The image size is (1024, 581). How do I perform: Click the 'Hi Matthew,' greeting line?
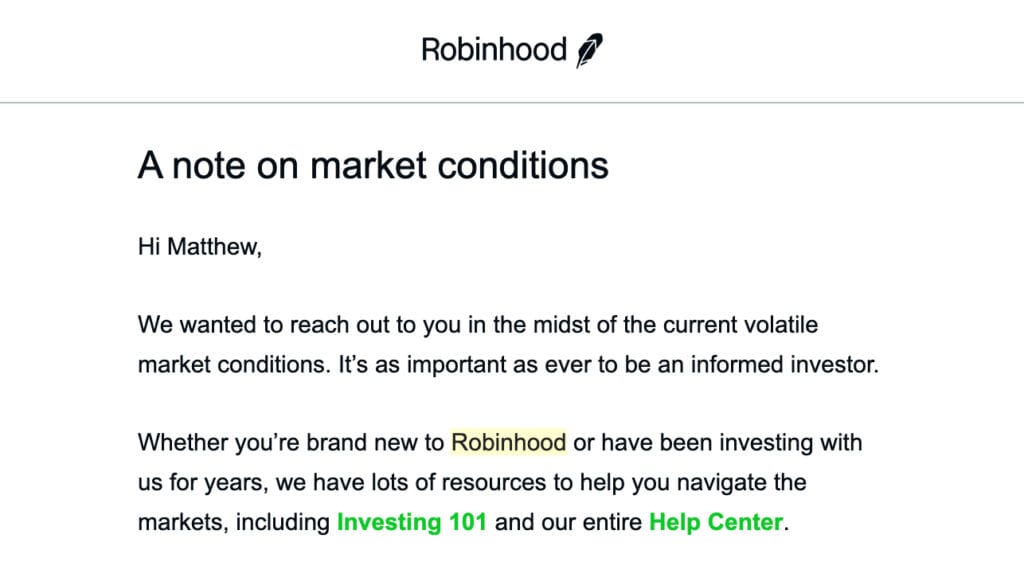[x=200, y=247]
